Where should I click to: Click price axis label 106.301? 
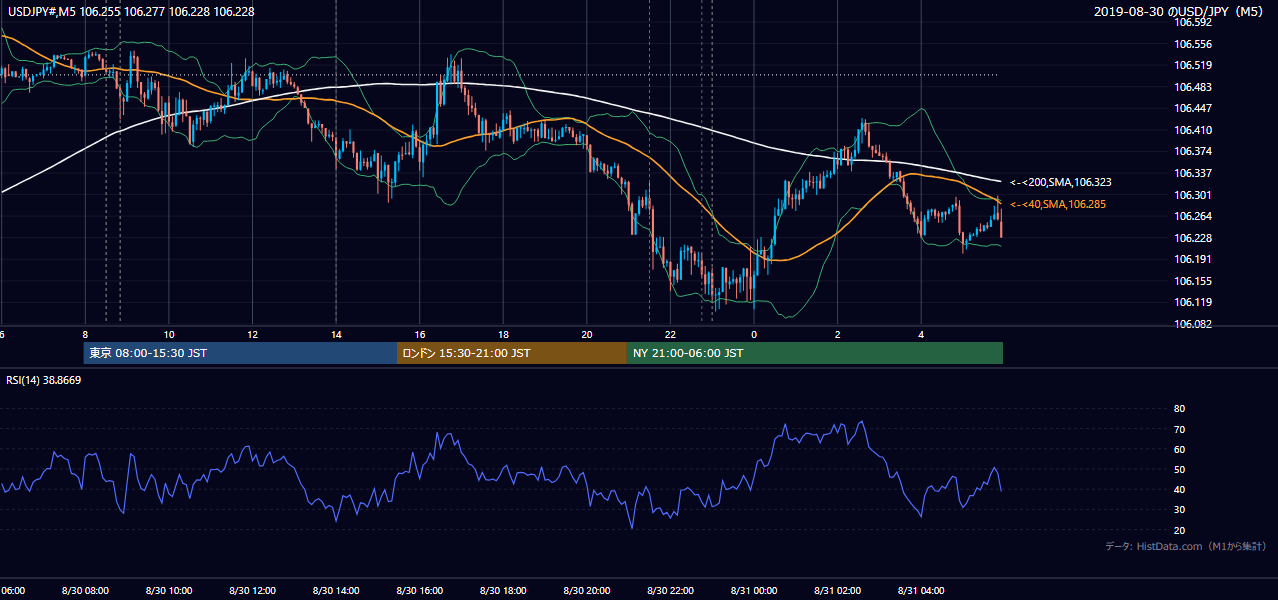point(1193,195)
